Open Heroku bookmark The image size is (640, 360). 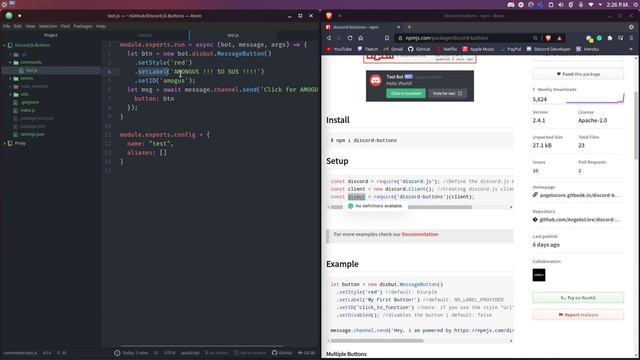[x=587, y=49]
